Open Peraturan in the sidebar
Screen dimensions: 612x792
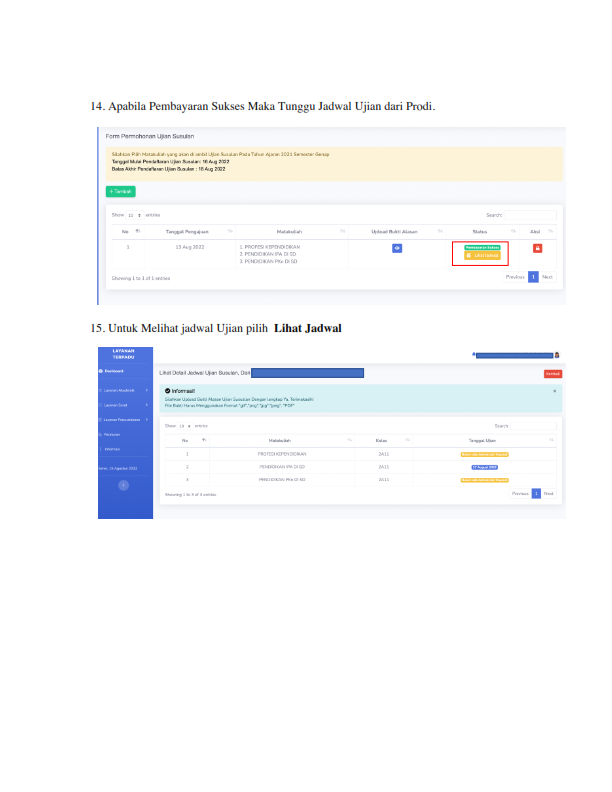110,434
